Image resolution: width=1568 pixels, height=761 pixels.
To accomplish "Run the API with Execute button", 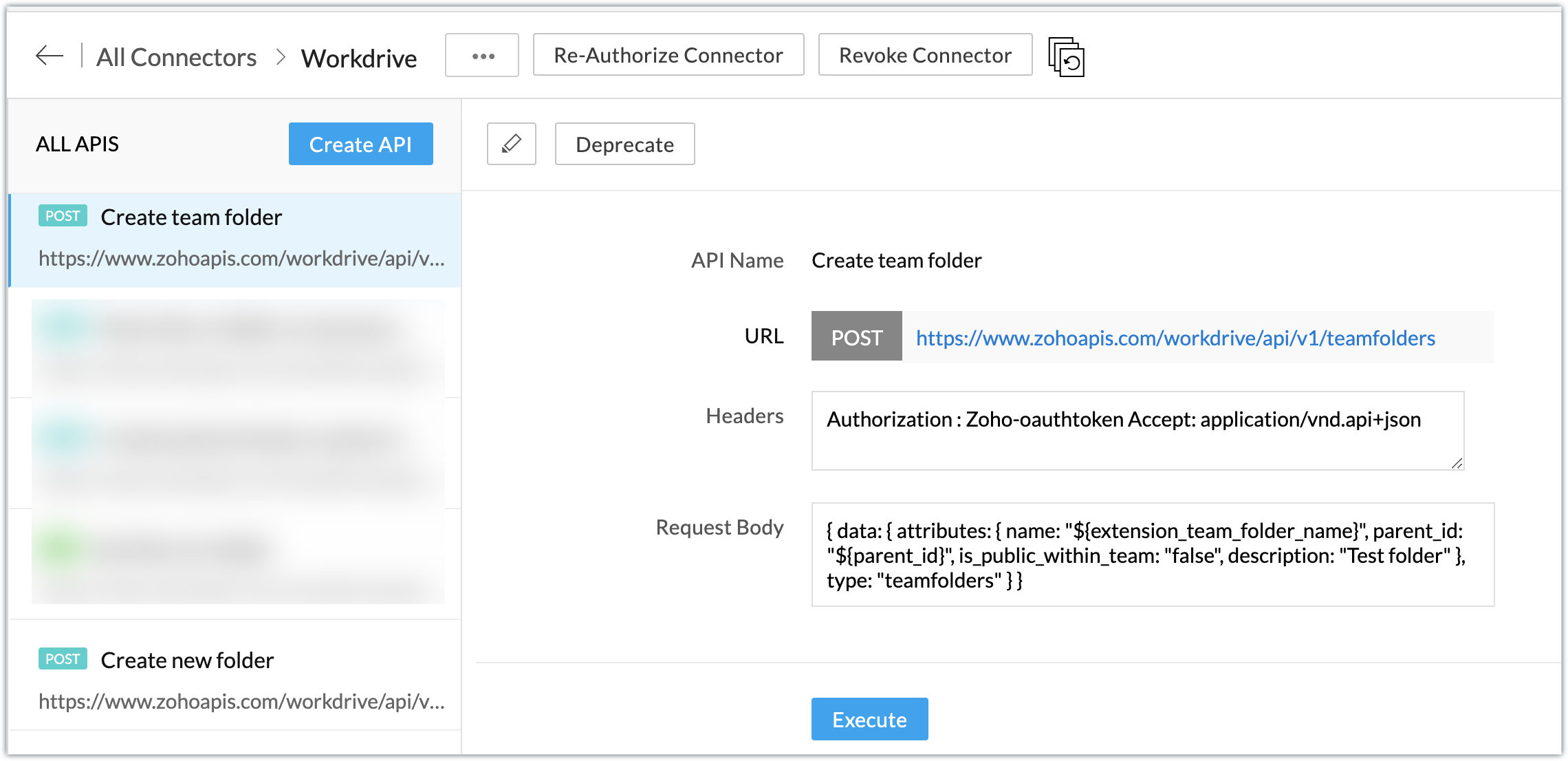I will click(869, 719).
